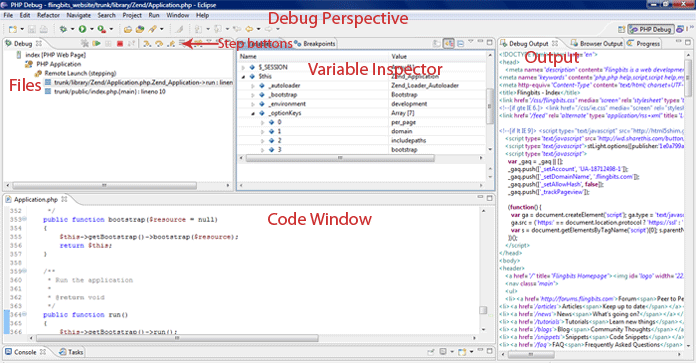Click the Open Type toolbar icon
The image size is (696, 363).
(140, 29)
